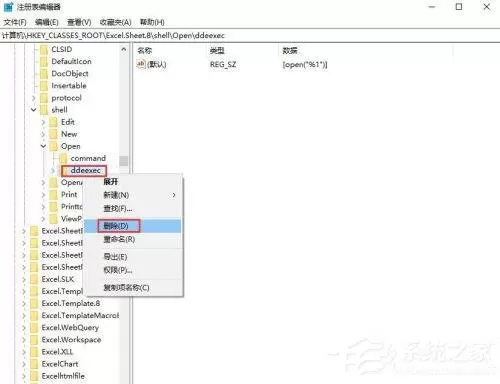This screenshot has width=500, height=384.
Task: Select the Edit key label
Action: click(68, 122)
